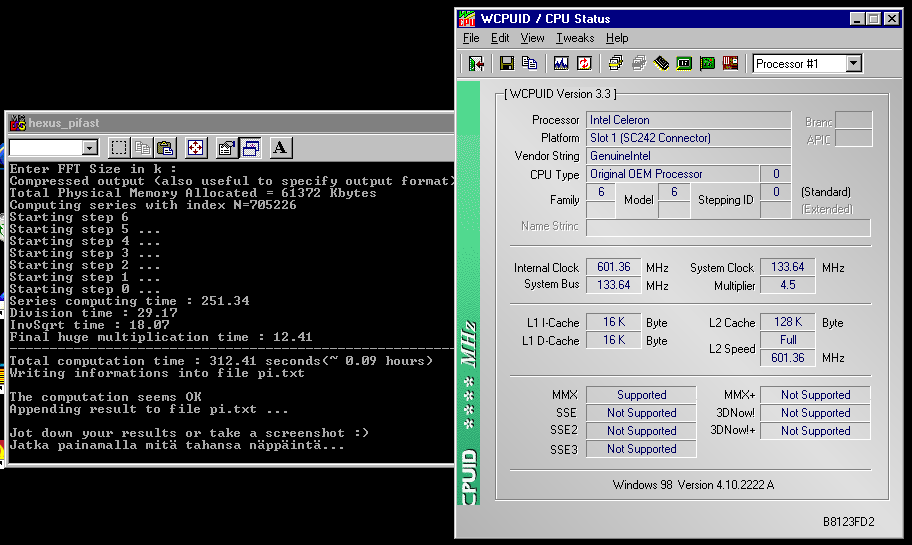Click the green monitor icon in WCPUID toolbar
912x545 pixels.
click(x=684, y=63)
